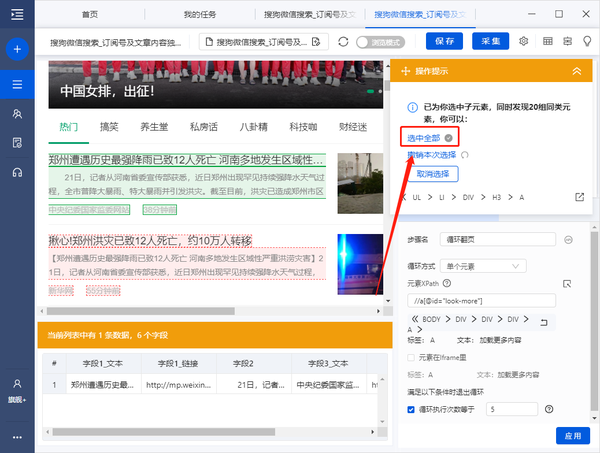Click the 撤销本次选择 link
This screenshot has width=600, height=453.
point(432,155)
